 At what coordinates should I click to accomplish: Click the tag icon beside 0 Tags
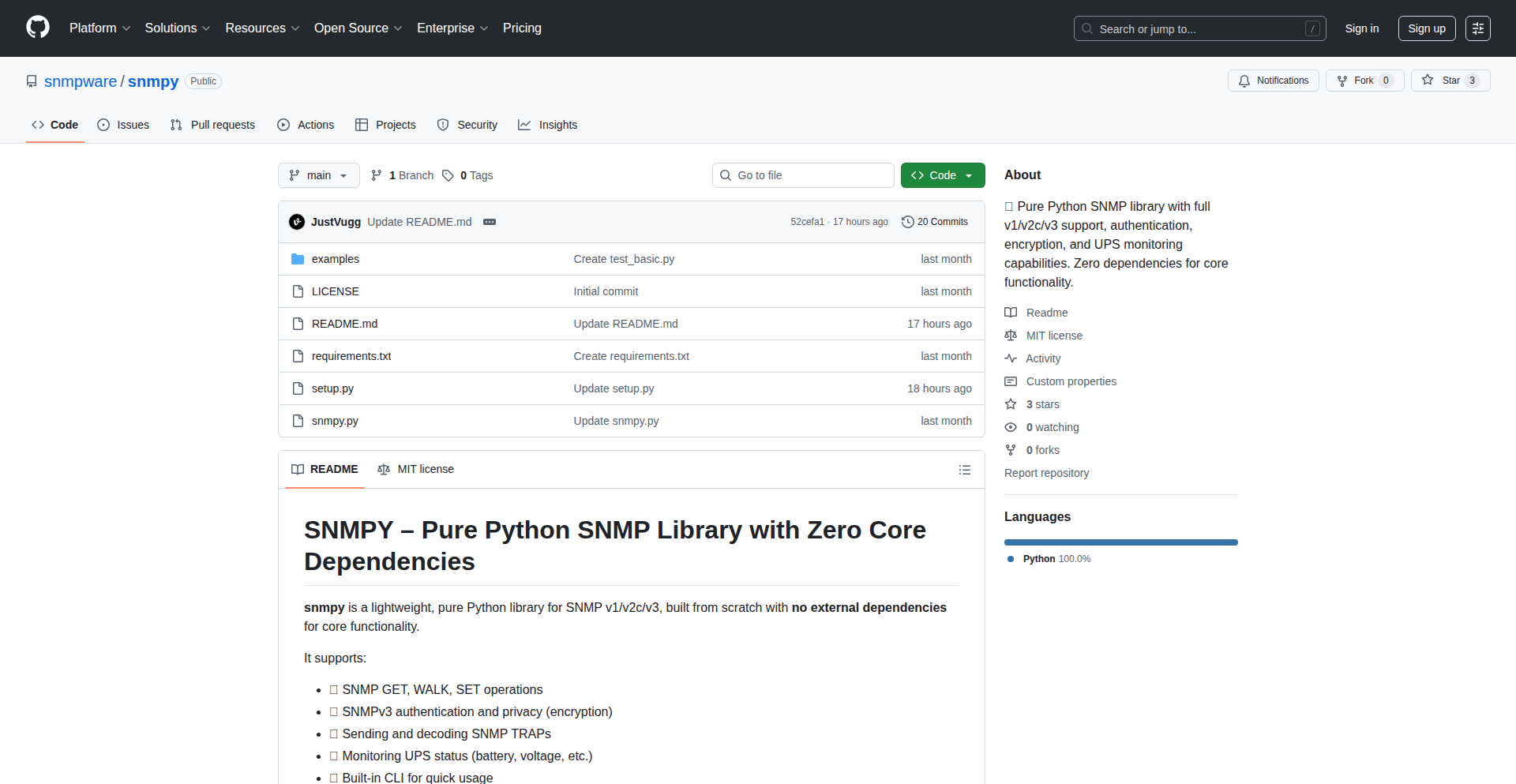pyautogui.click(x=448, y=175)
